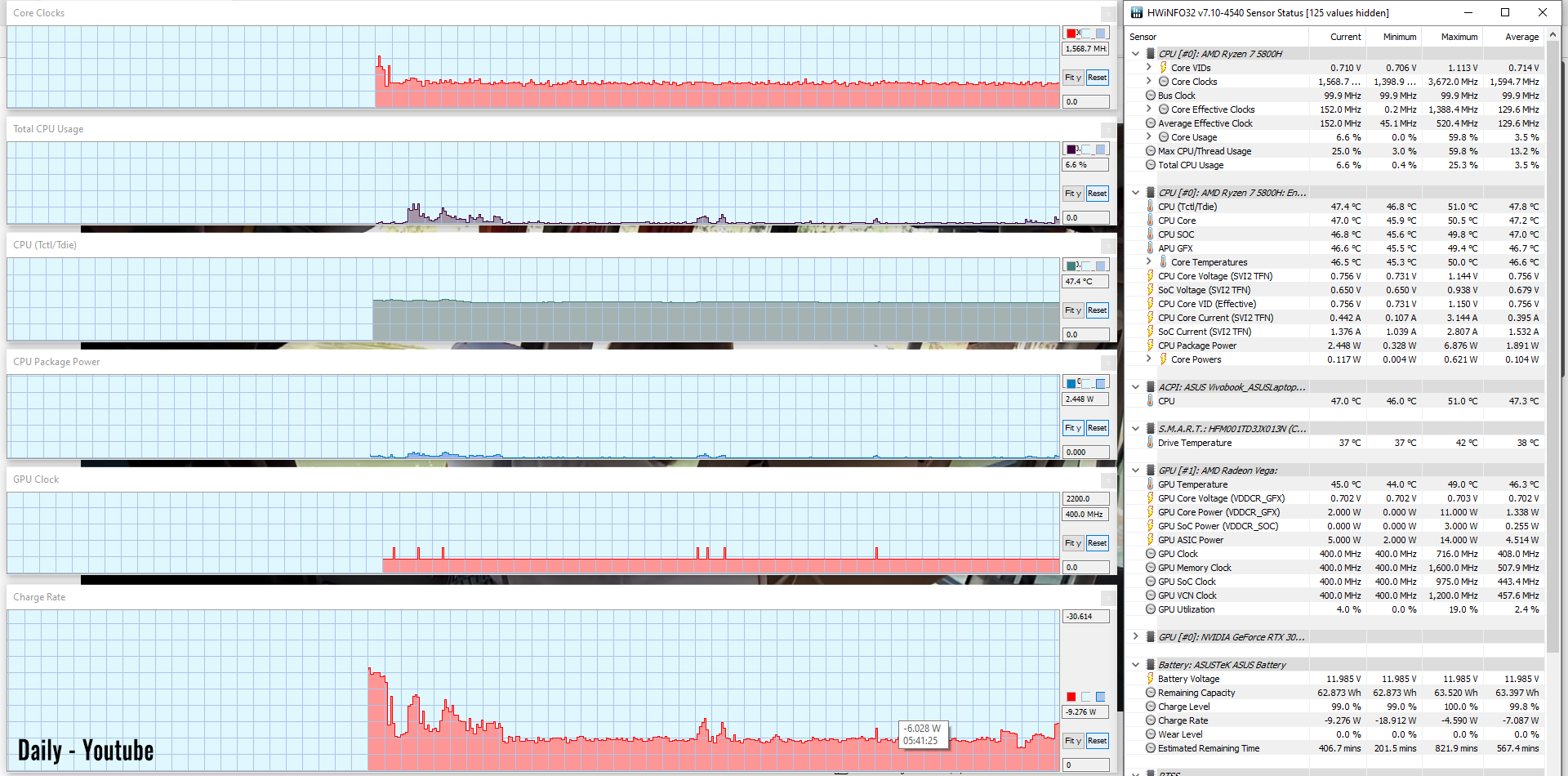Viewport: 1568px width, 776px height.
Task: Click the GPU Utilization sensor icon
Action: (x=1151, y=609)
